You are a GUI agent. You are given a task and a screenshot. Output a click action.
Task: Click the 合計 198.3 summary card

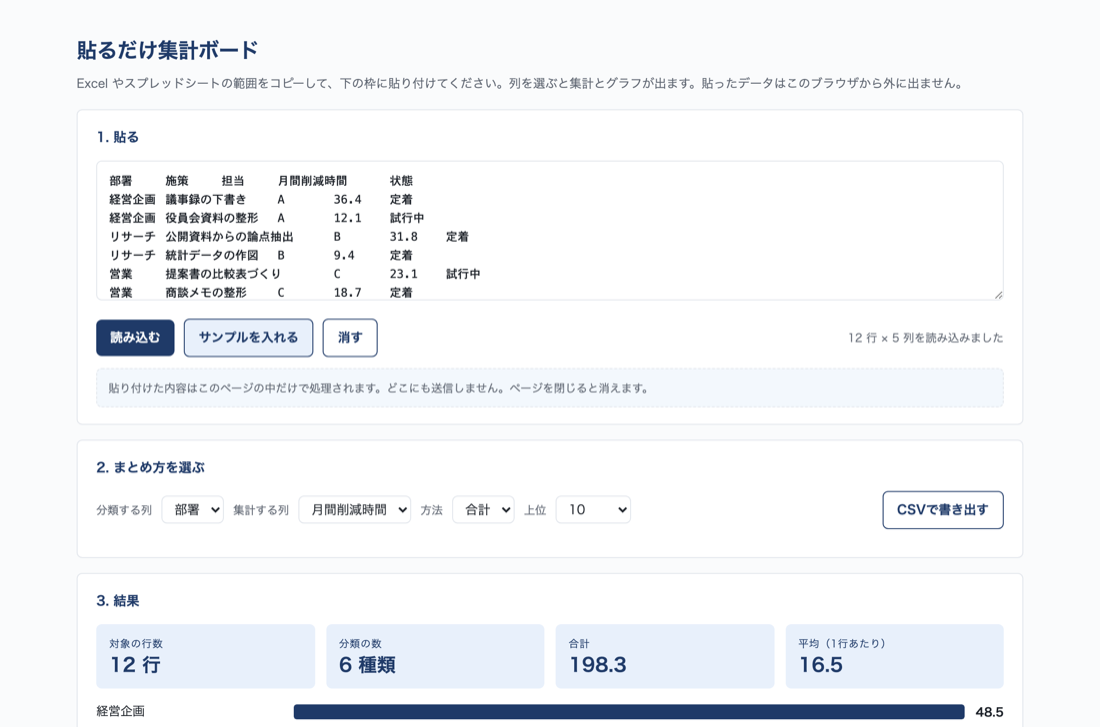click(x=664, y=656)
